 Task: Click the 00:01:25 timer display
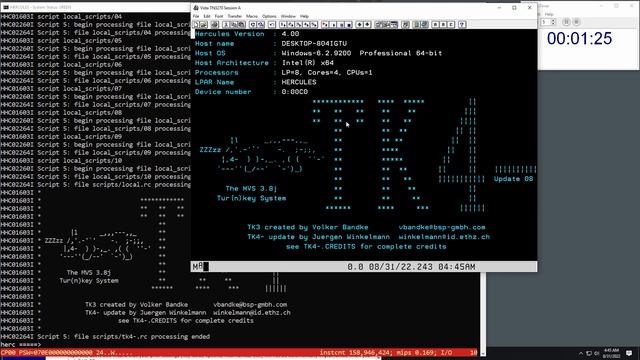click(x=579, y=39)
